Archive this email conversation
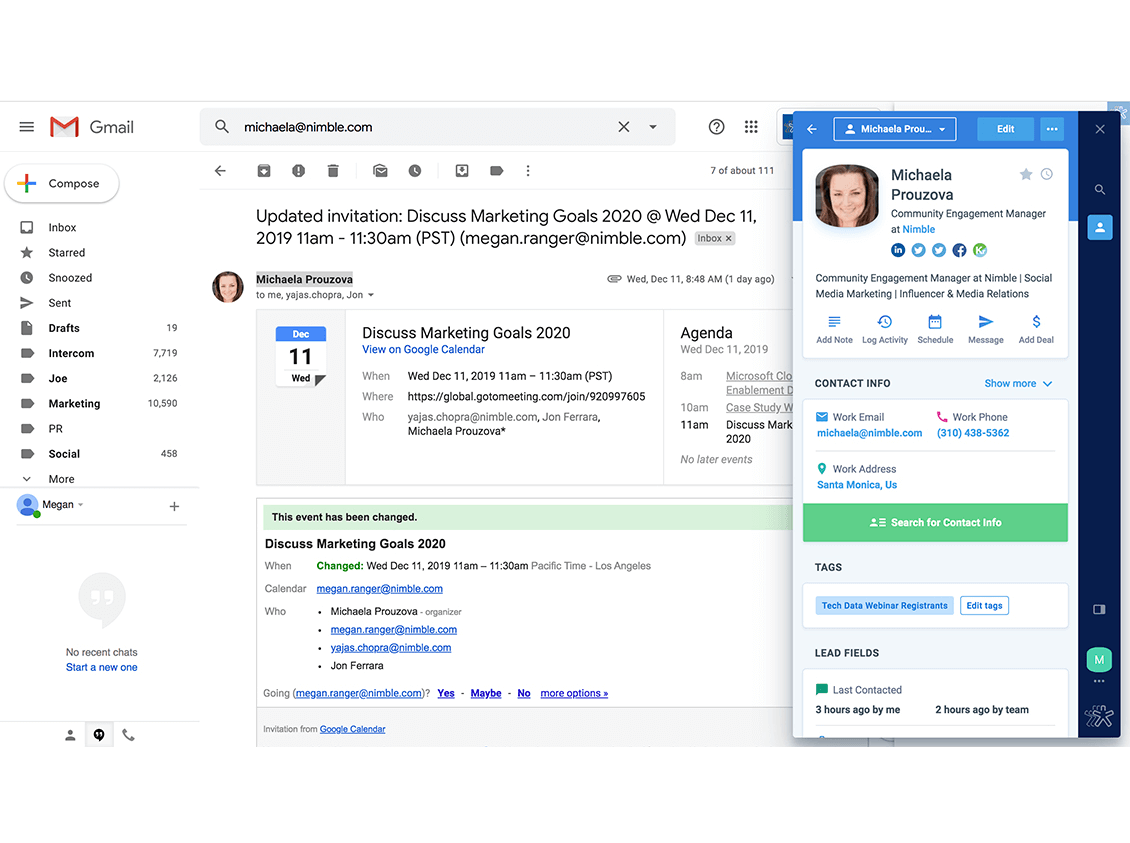 [264, 171]
